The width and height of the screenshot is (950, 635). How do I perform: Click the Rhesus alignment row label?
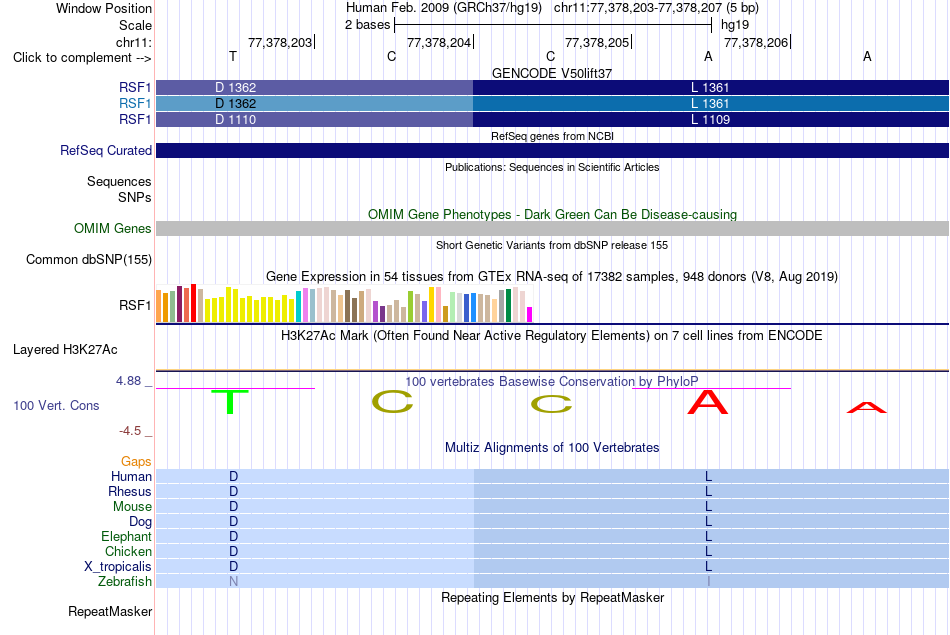[130, 491]
